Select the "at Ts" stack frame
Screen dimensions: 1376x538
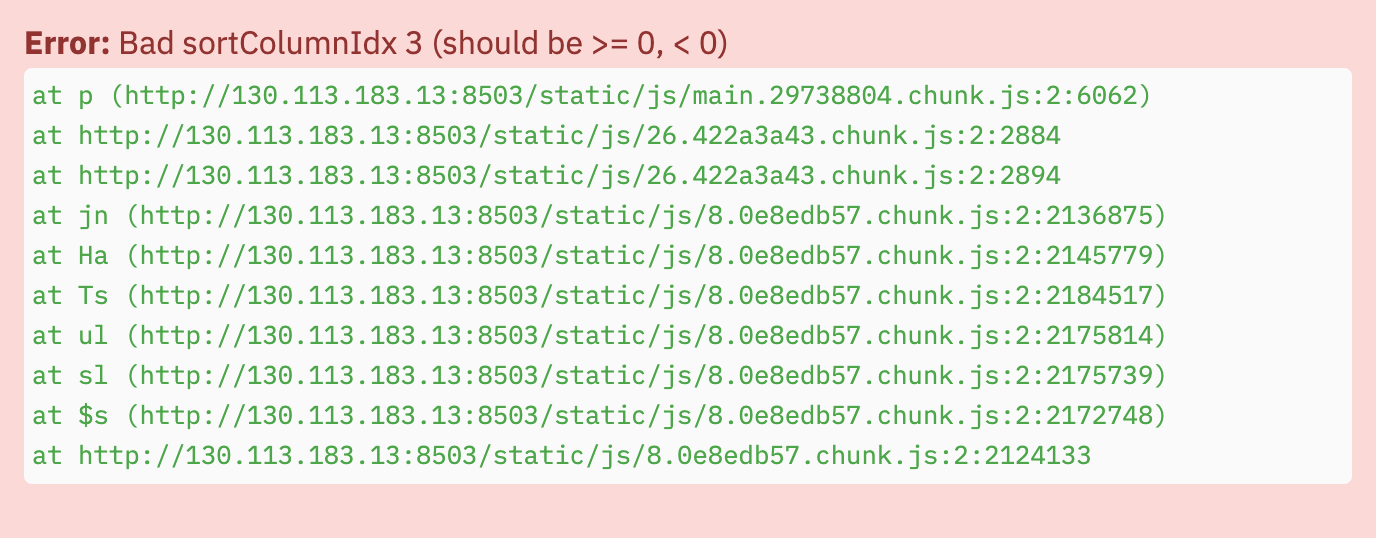[x=600, y=297]
